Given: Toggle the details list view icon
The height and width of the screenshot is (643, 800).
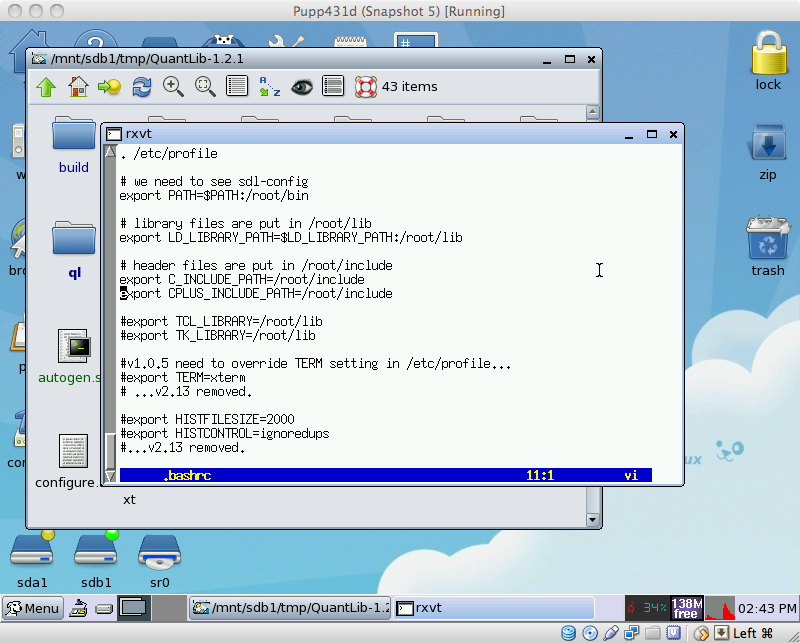Looking at the screenshot, I should point(237,87).
